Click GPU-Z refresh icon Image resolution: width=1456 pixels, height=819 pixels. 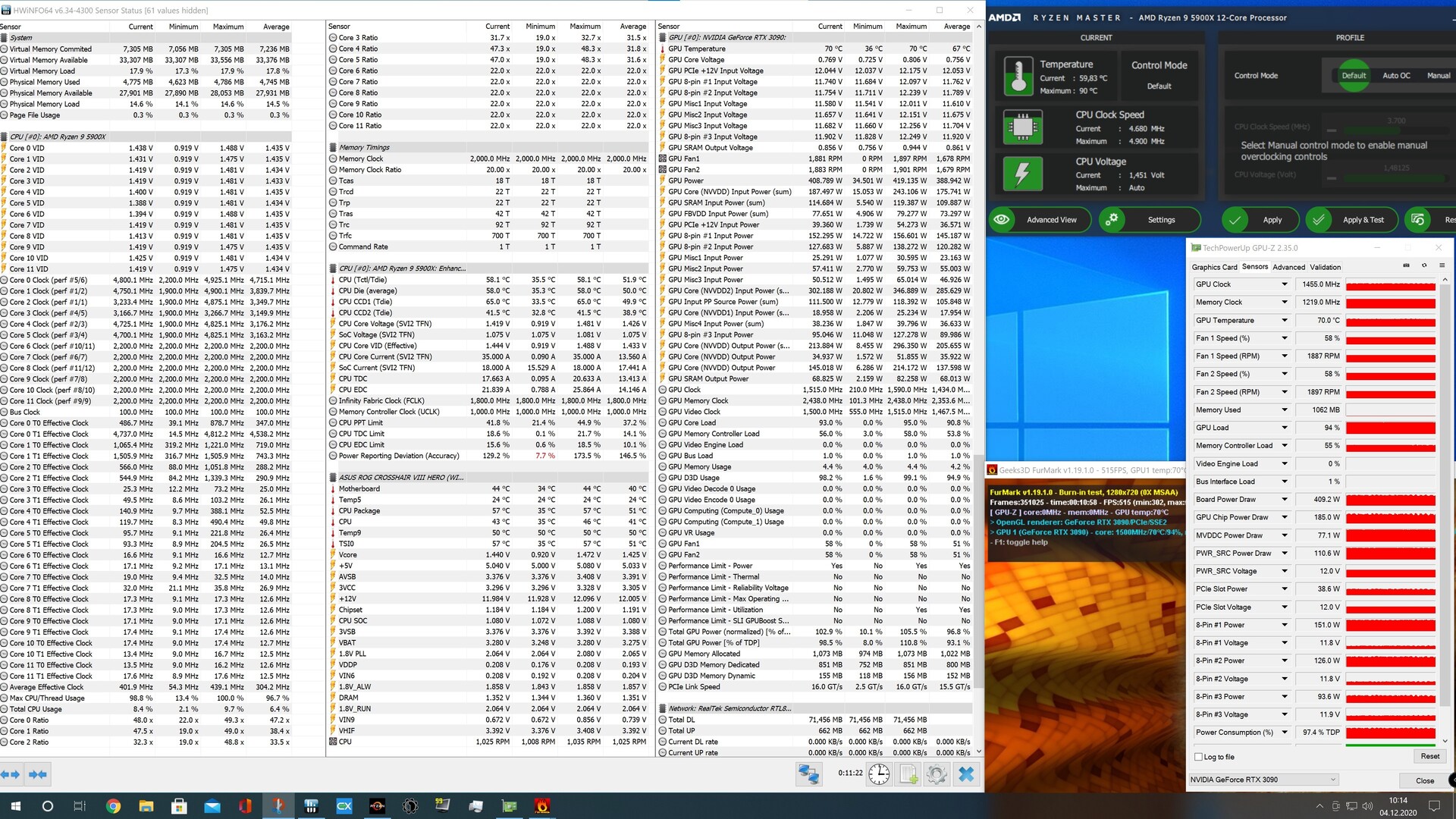pos(1423,266)
